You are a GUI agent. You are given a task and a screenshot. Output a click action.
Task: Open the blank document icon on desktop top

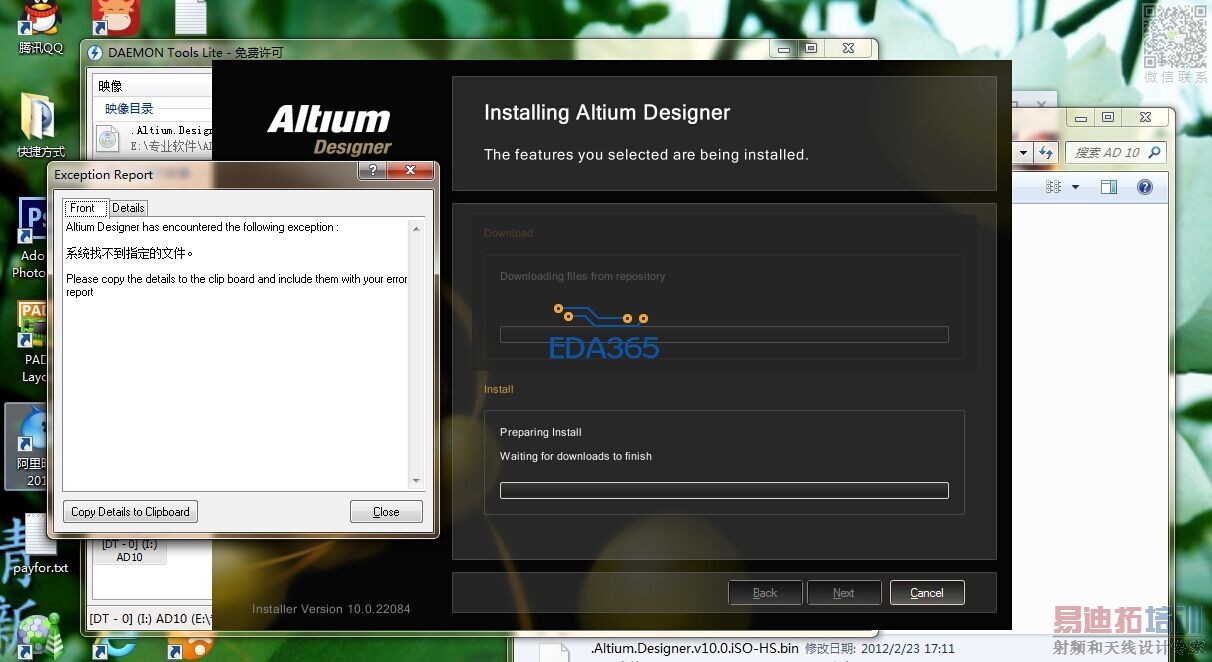(190, 17)
